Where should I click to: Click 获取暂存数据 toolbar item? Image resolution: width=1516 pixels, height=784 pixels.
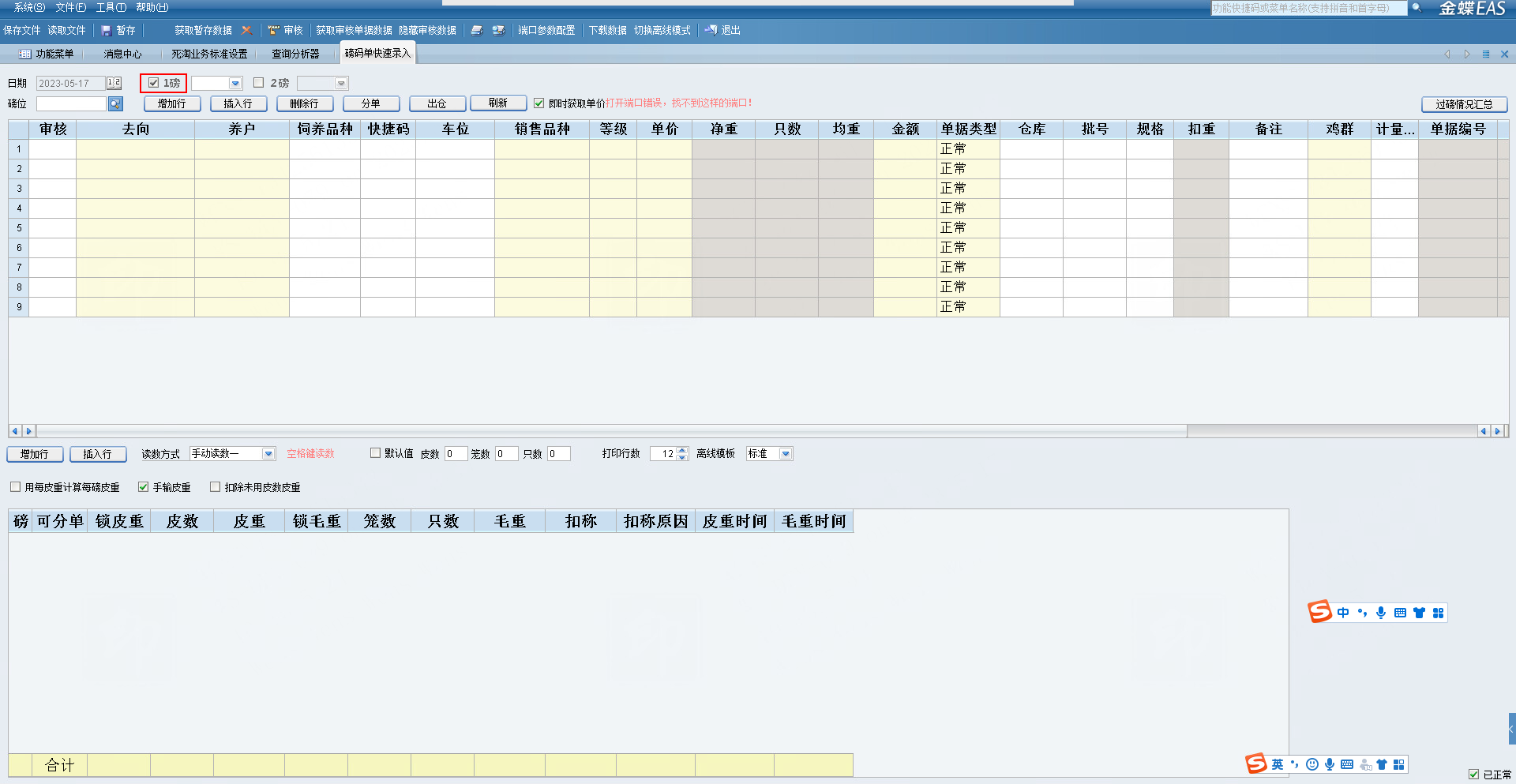(203, 31)
